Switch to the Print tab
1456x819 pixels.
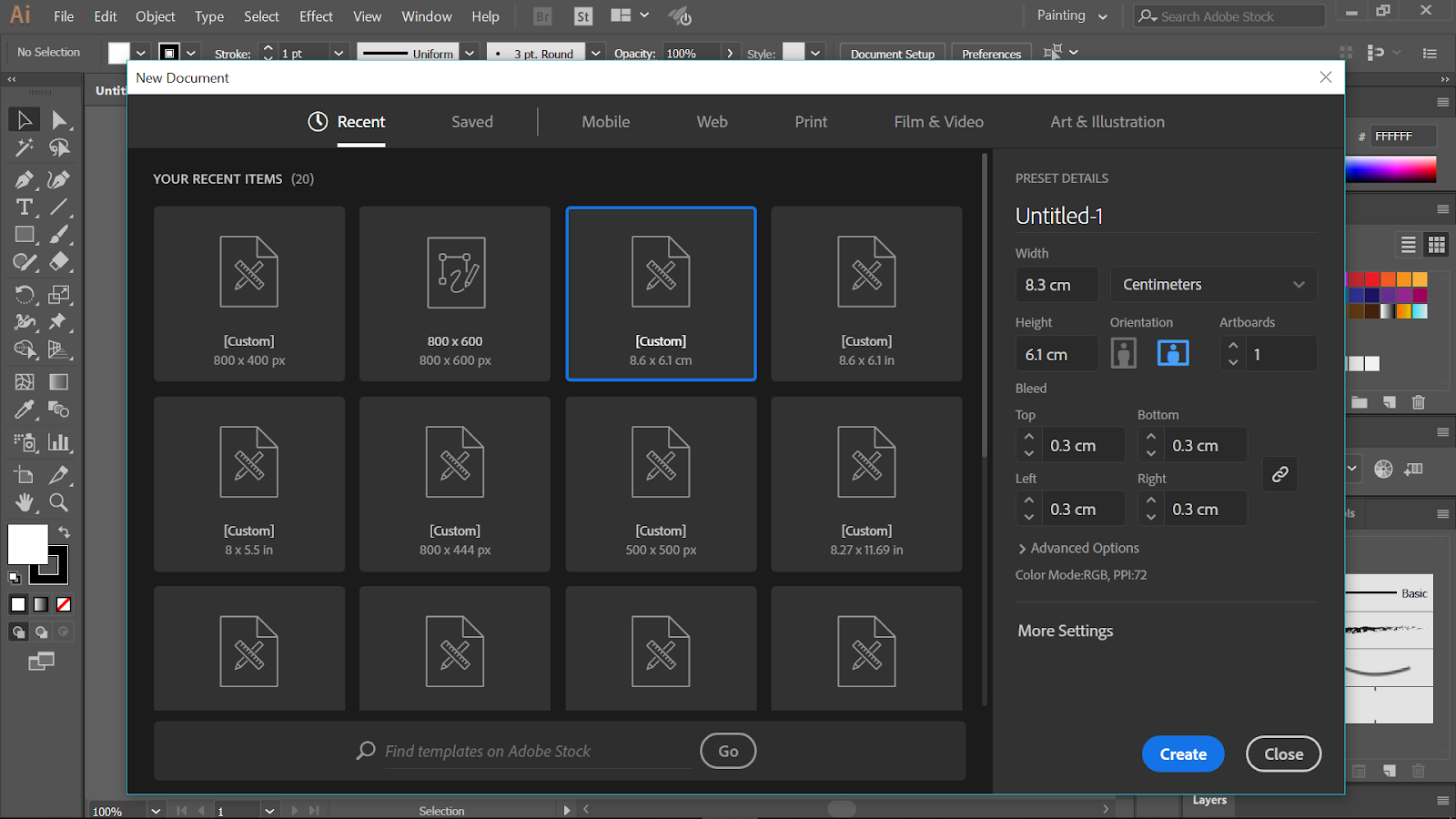coord(811,122)
